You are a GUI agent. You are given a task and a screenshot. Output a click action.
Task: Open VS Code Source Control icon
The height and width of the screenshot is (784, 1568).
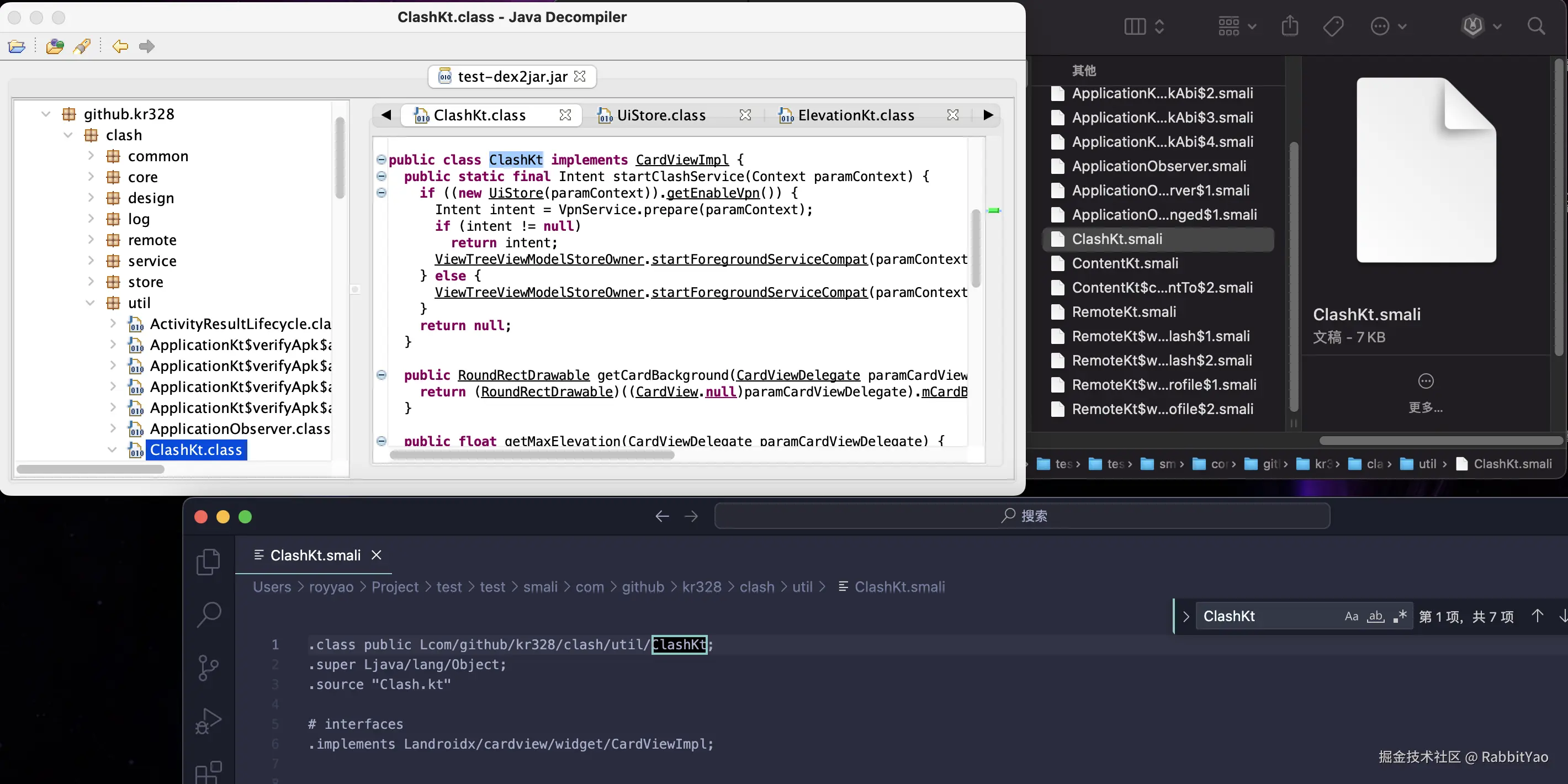tap(208, 668)
